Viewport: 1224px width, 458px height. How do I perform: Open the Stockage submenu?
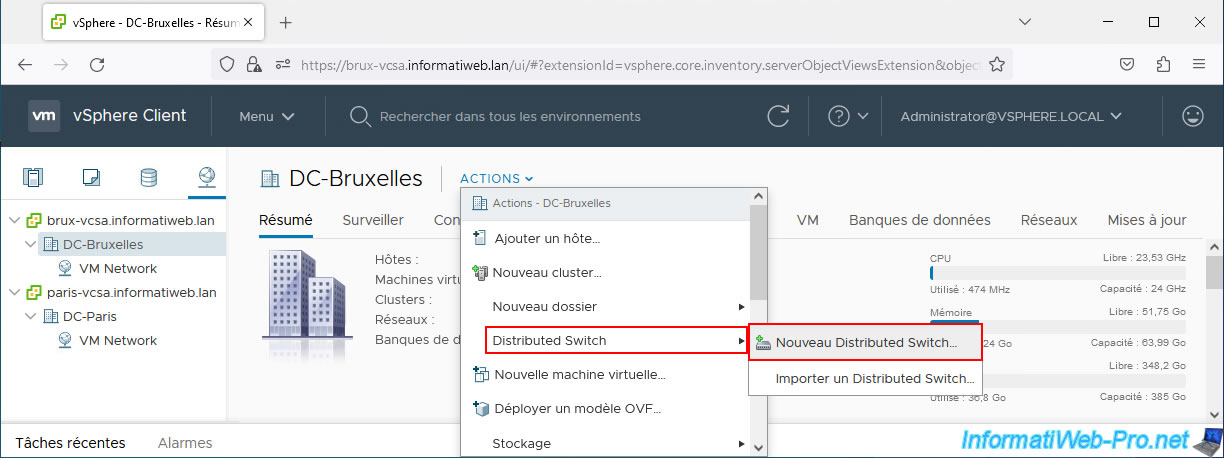[x=606, y=443]
